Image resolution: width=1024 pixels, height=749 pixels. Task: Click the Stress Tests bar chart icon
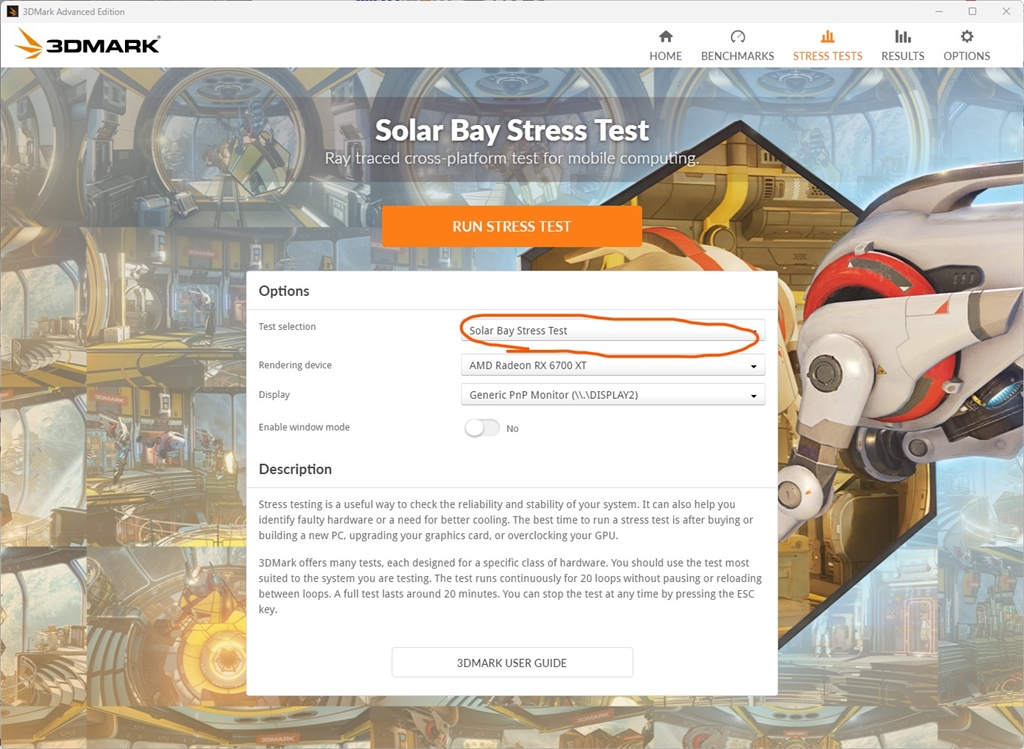(827, 37)
